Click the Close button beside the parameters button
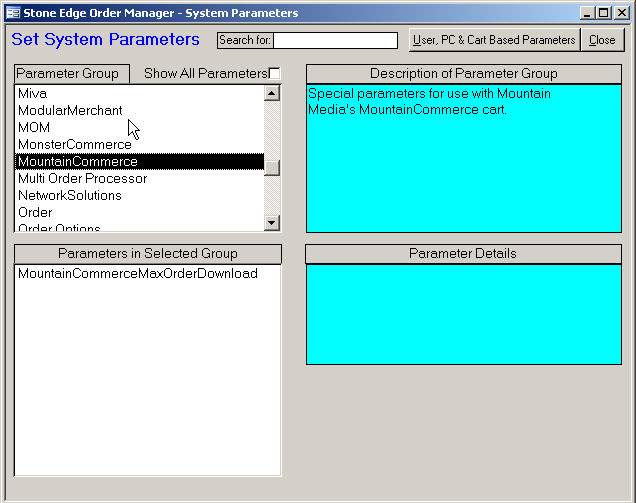Image resolution: width=636 pixels, height=503 pixels. pos(602,40)
